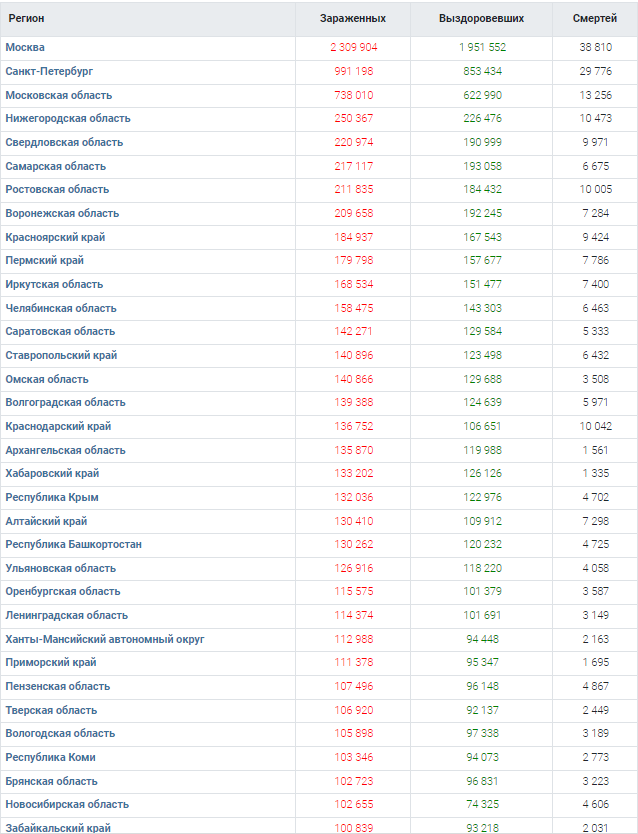Click the Зараженных column header
Viewport: 638px width, 834px height.
[x=353, y=19]
